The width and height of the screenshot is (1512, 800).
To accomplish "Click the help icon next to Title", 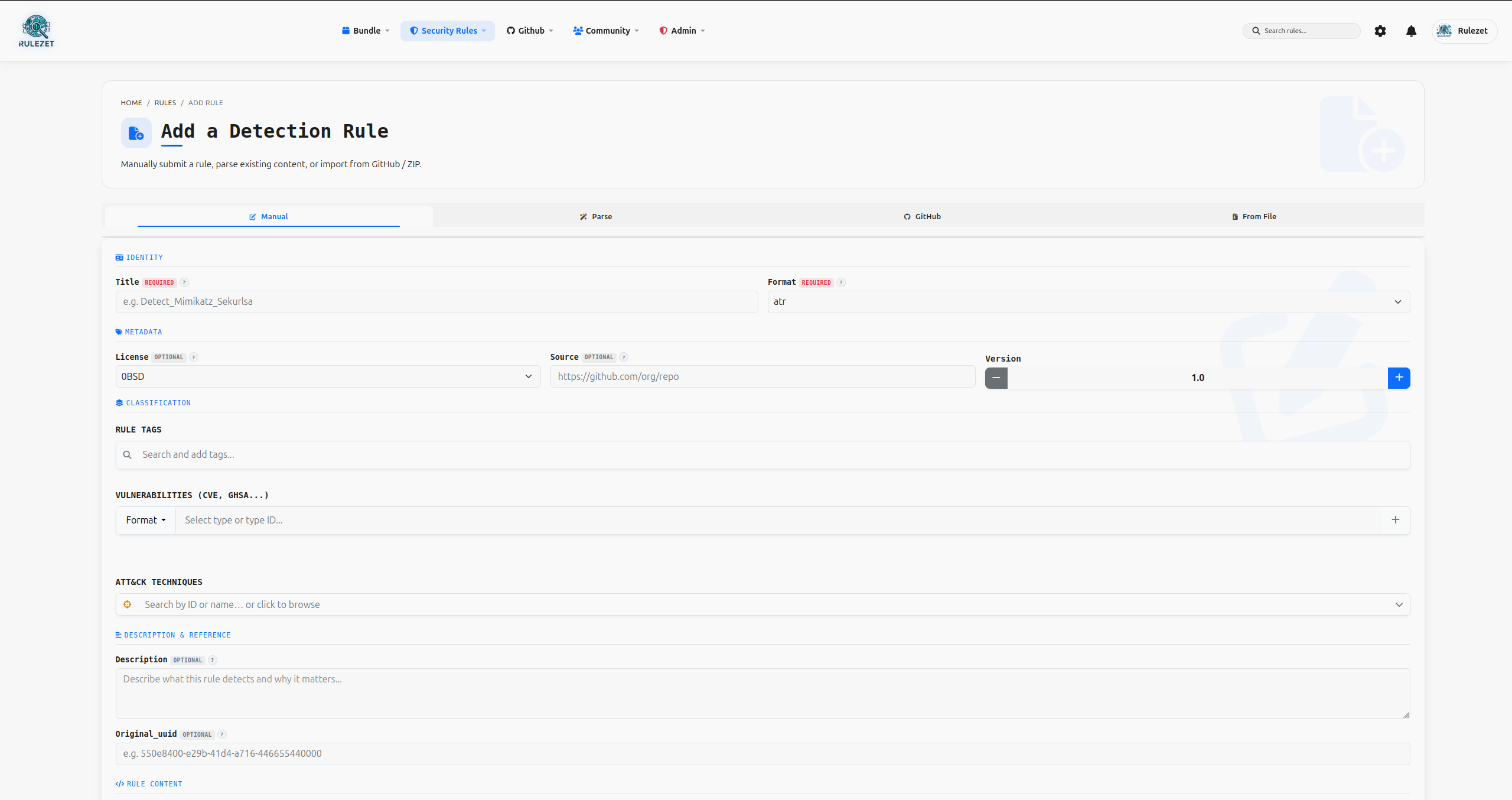I will 184,282.
